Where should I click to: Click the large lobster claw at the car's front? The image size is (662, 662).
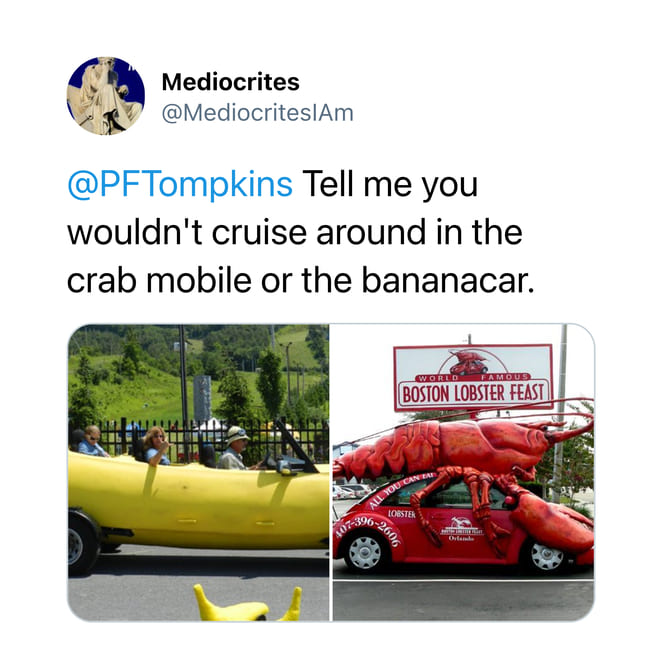551,524
